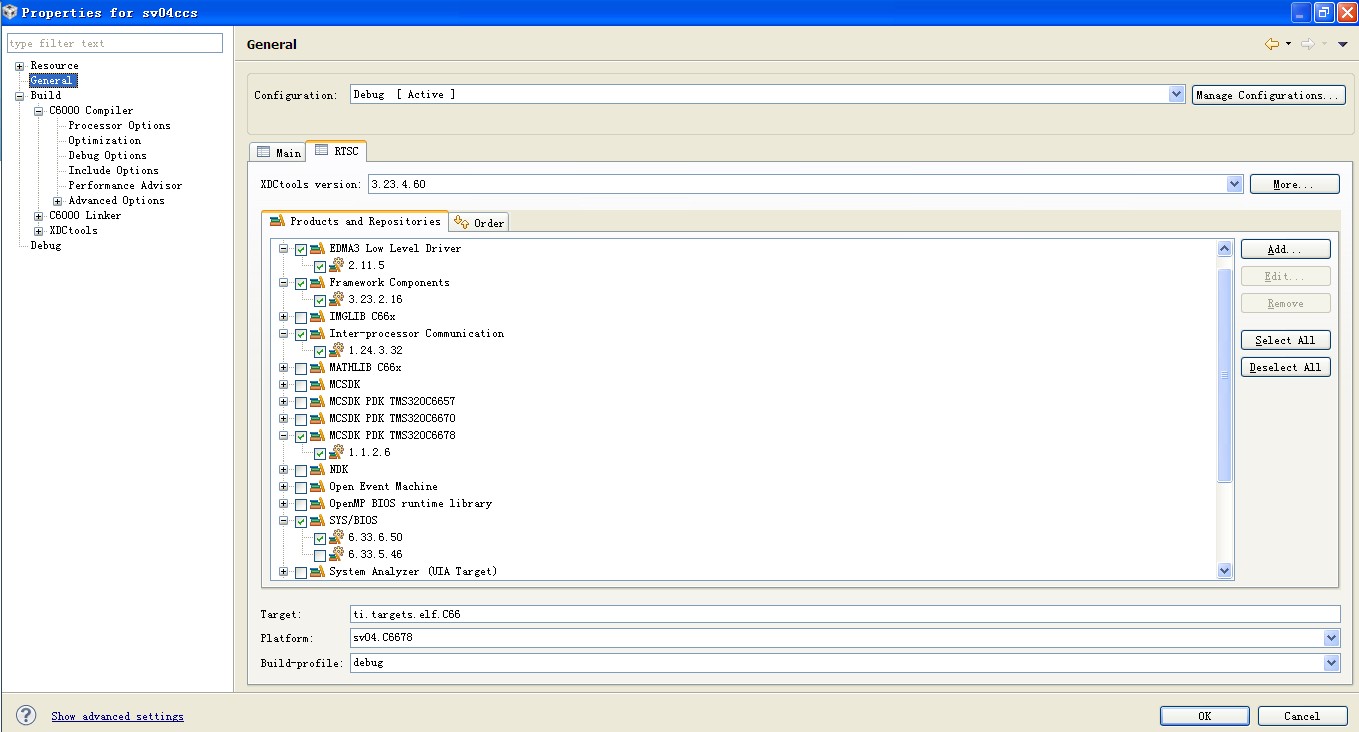Click the 6.33.6.50 version gear icon
Viewport: 1359px width, 732px height.
pos(337,538)
